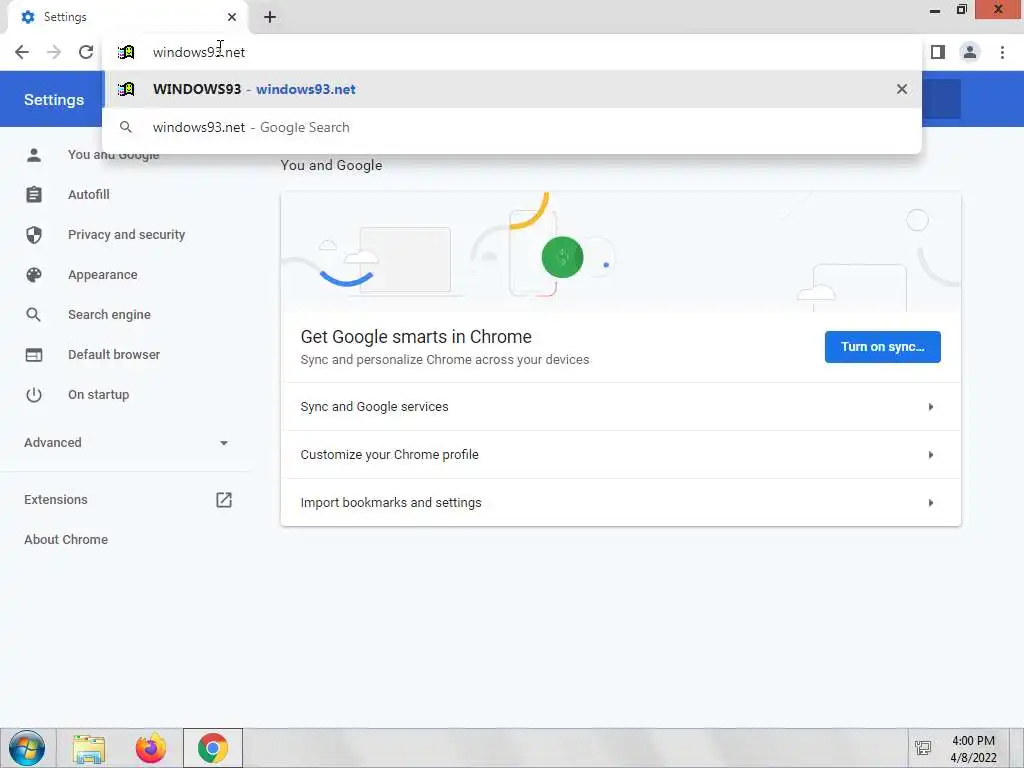
Task: Click the Advanced dropdown arrow
Action: tap(224, 443)
